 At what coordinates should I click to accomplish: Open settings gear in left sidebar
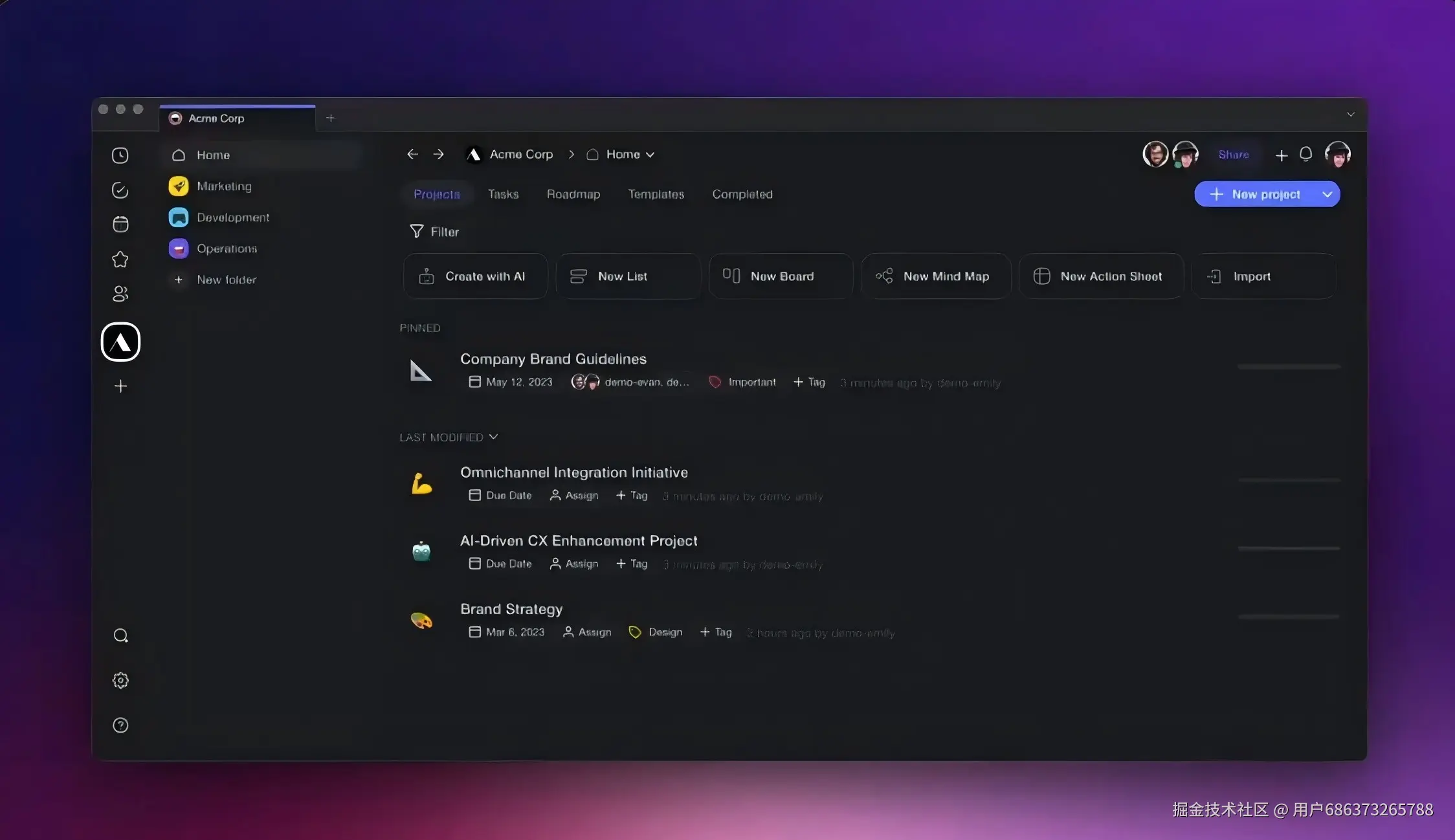(x=120, y=680)
